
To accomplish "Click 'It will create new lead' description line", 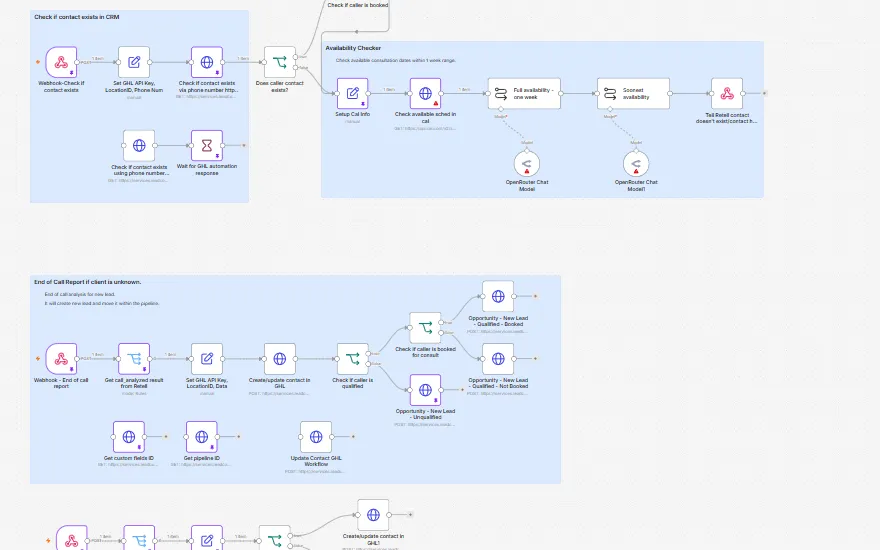I will click(102, 303).
